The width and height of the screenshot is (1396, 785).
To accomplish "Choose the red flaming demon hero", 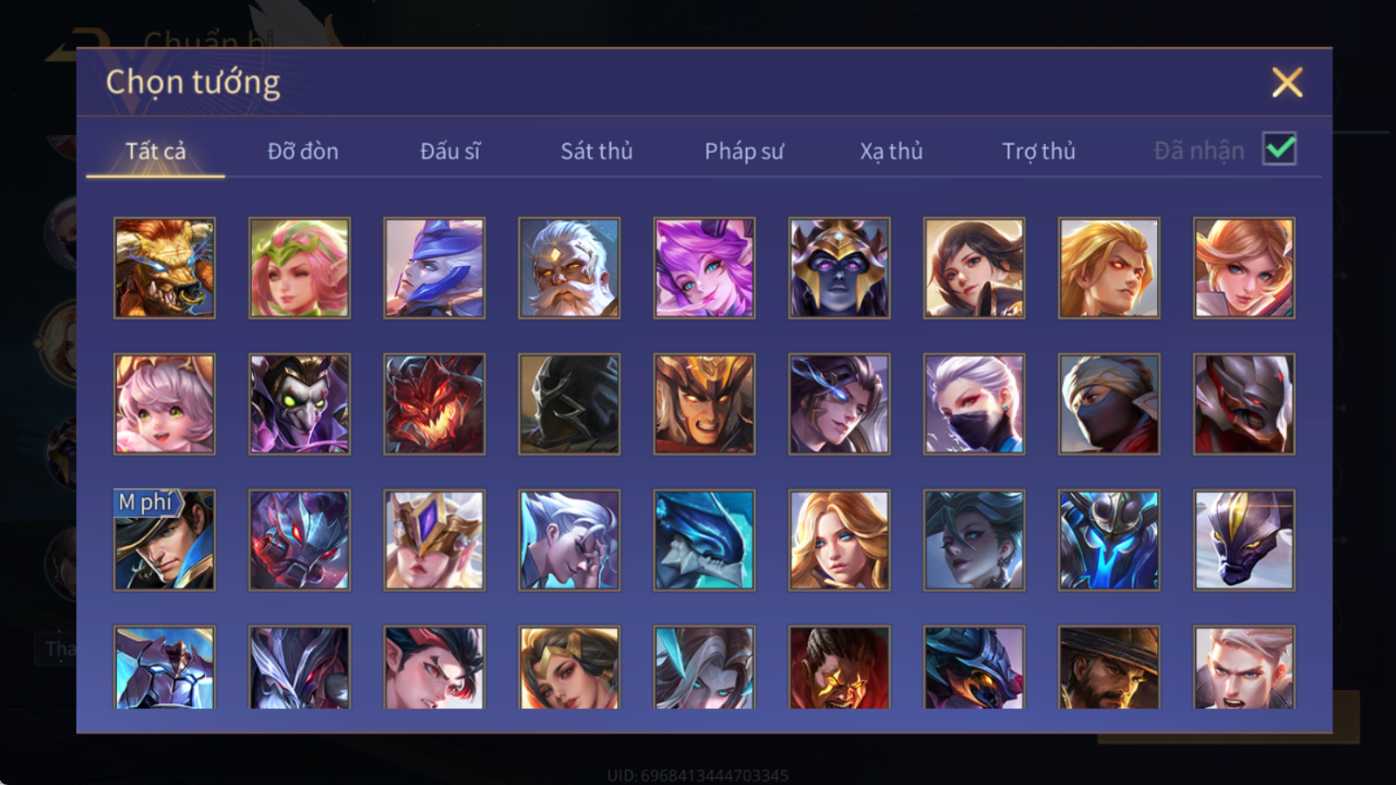I will pos(434,404).
